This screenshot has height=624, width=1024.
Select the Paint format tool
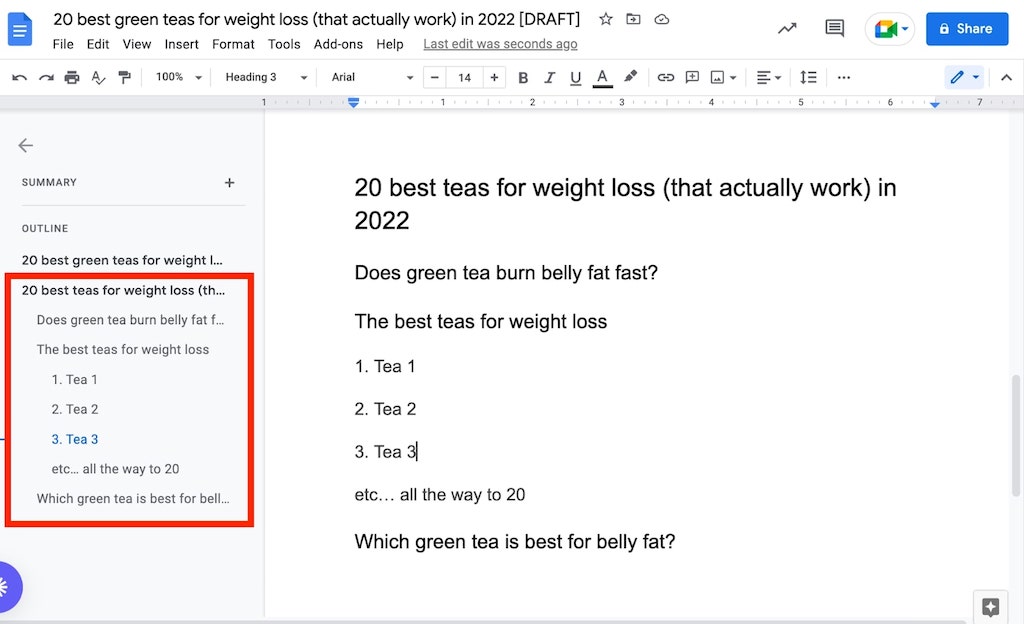click(x=124, y=77)
